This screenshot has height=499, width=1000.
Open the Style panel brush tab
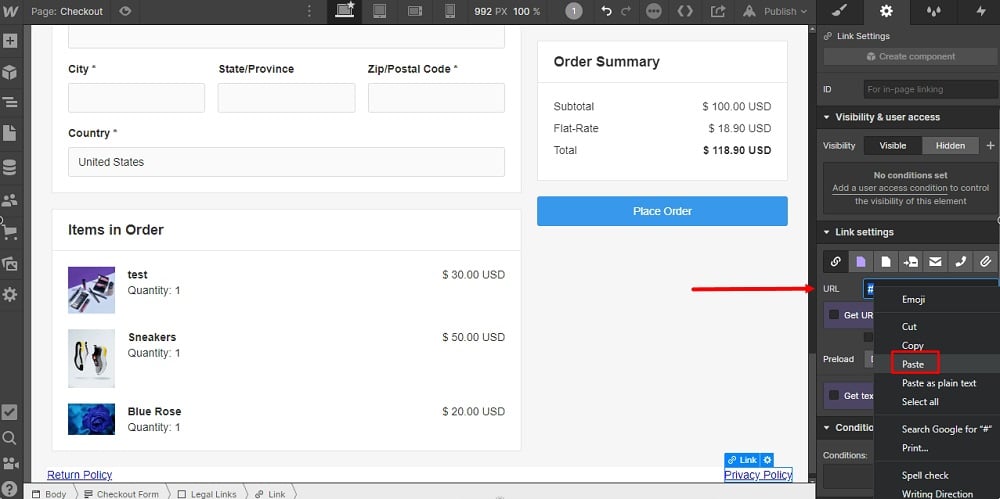[841, 11]
